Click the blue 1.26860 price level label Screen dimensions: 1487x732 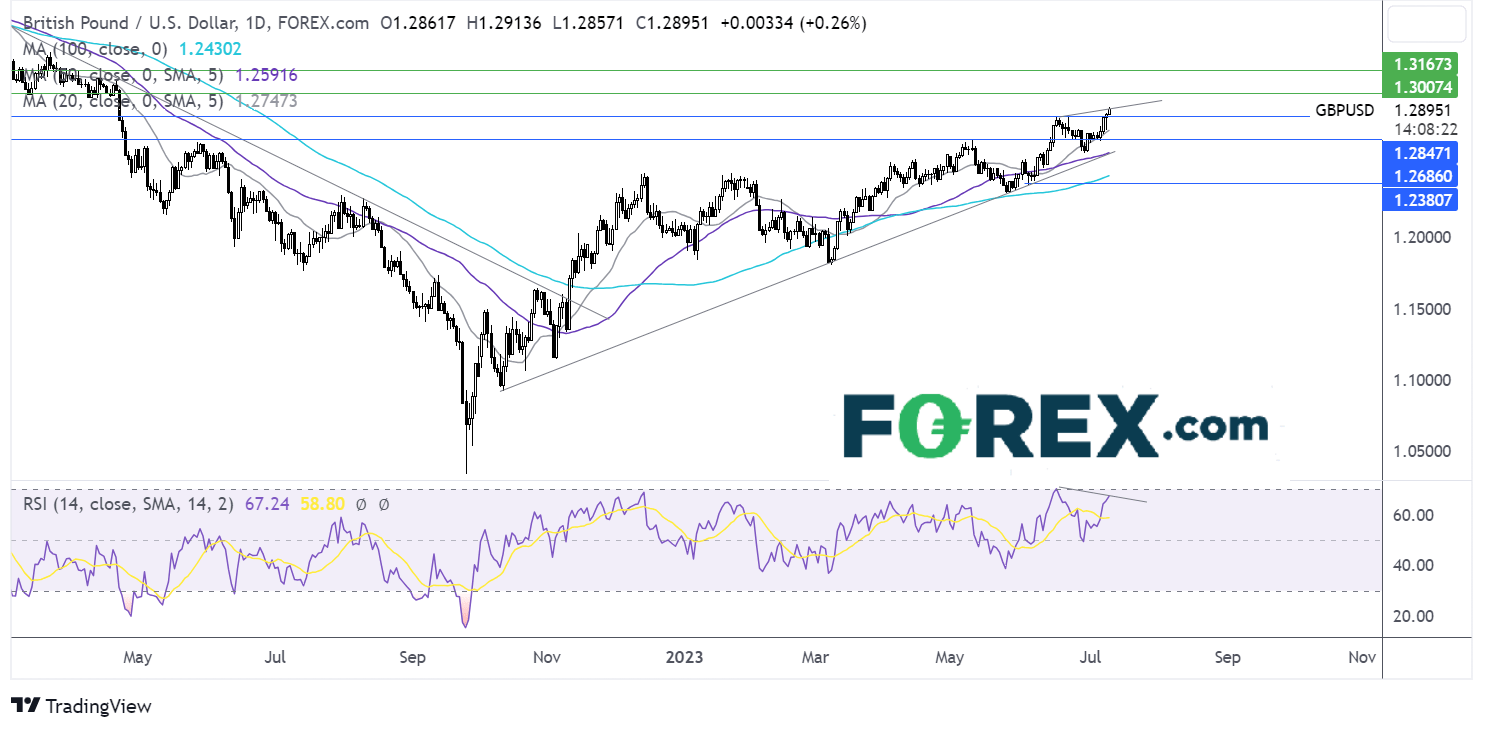point(1419,176)
